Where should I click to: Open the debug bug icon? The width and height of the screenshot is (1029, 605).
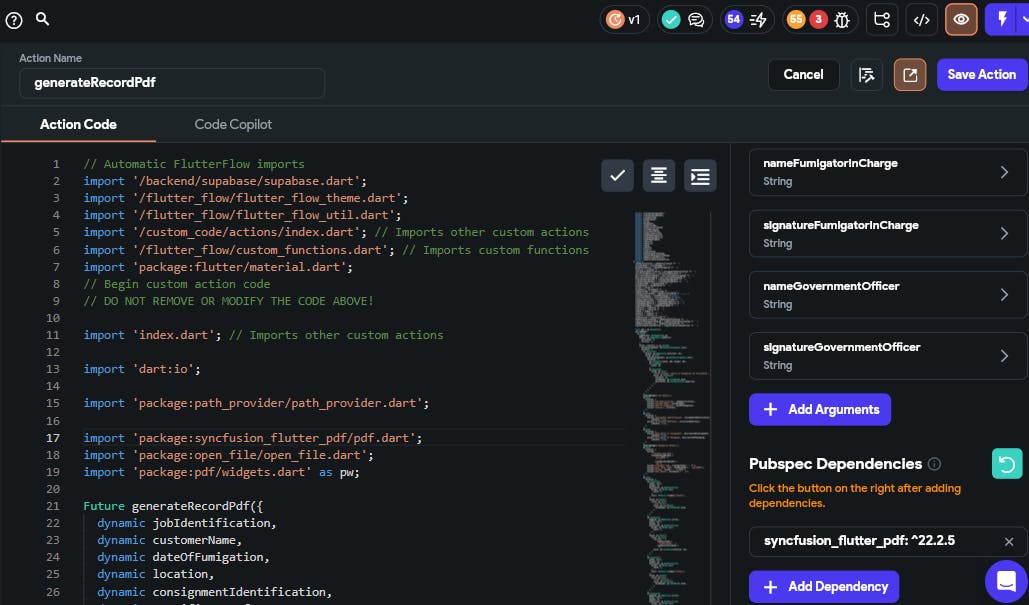[842, 19]
